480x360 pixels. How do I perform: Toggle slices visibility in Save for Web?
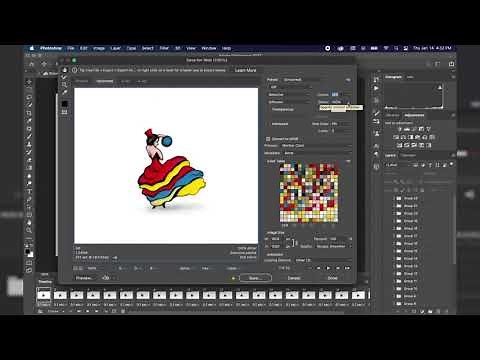pyautogui.click(x=65, y=112)
